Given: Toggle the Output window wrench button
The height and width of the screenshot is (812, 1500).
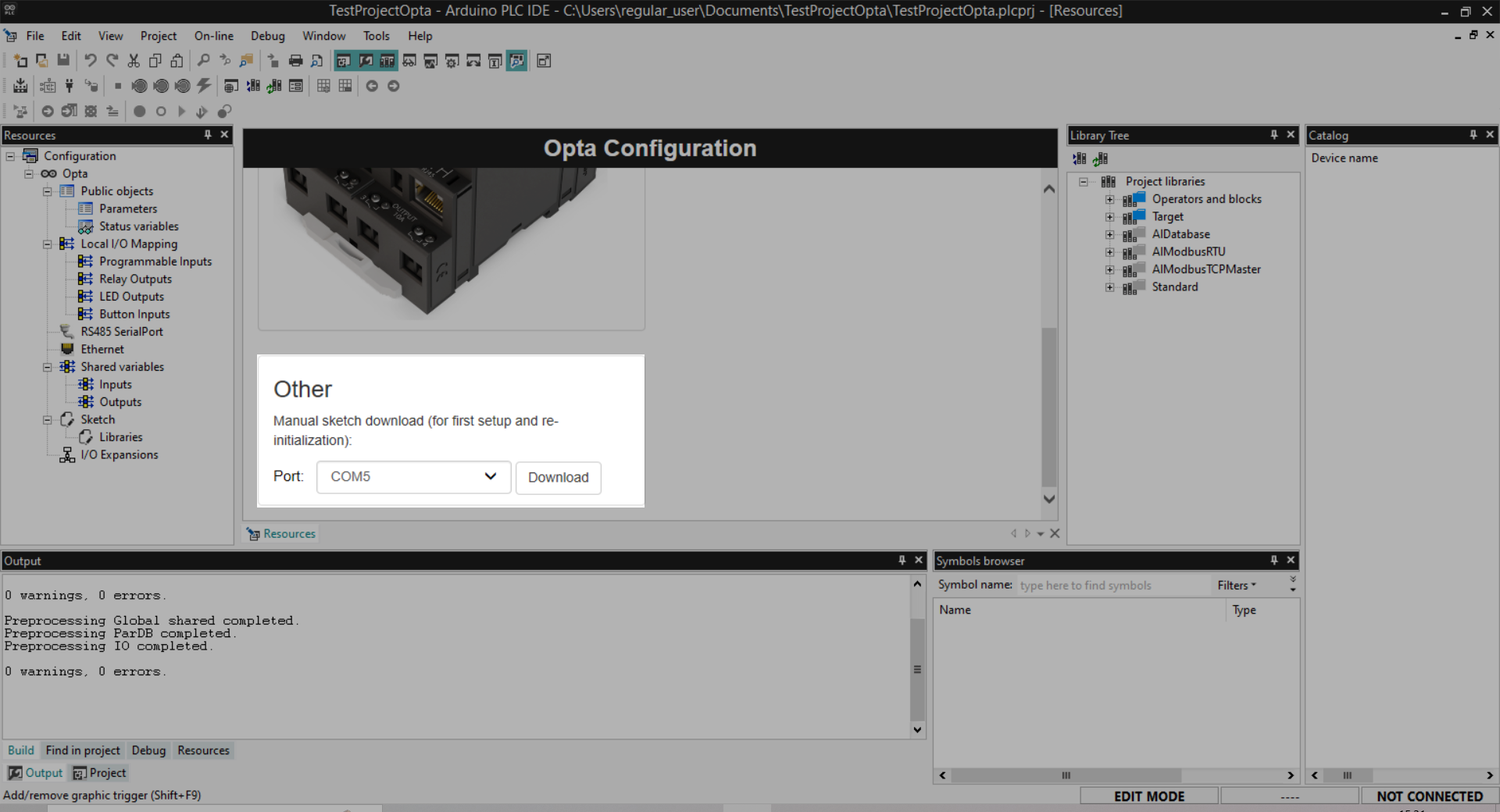Looking at the screenshot, I should 366,60.
